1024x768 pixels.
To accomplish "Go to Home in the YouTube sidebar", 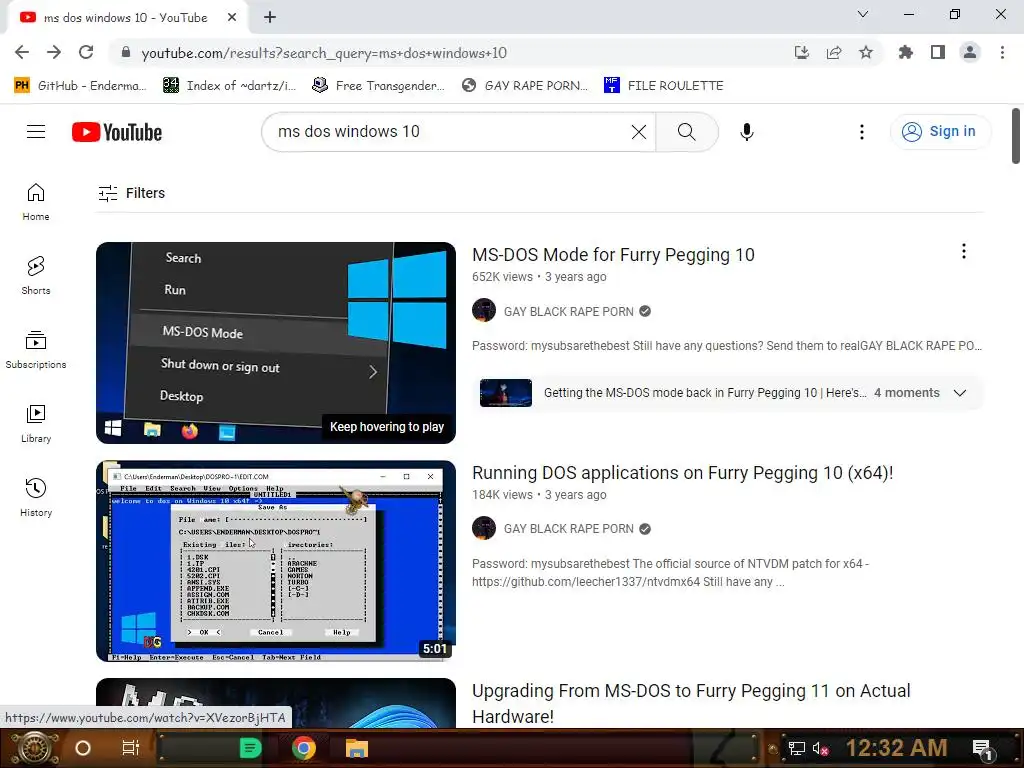I will coord(36,202).
